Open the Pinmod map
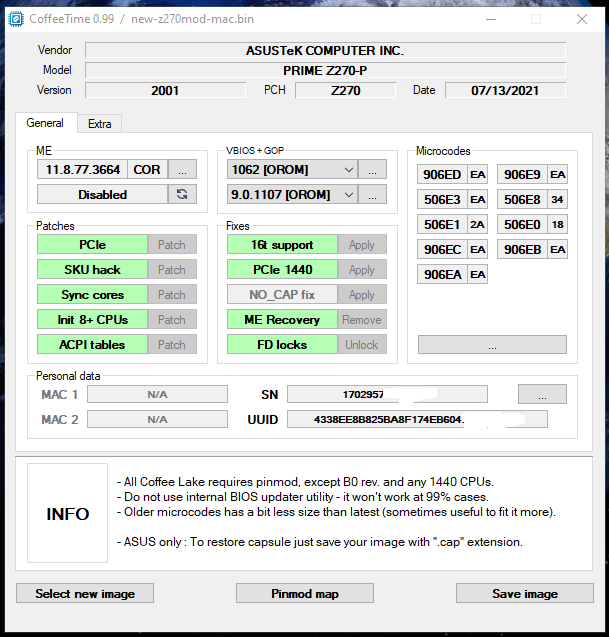Image resolution: width=609 pixels, height=637 pixels. point(305,593)
